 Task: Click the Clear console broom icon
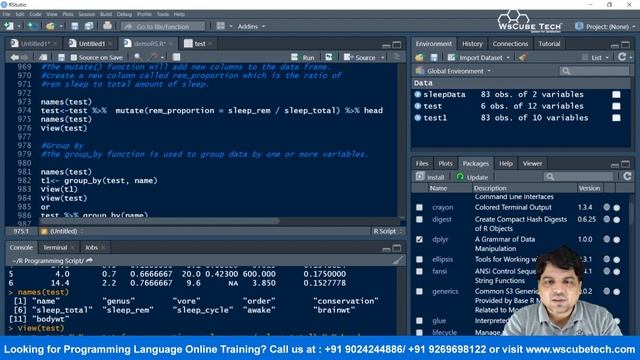click(x=398, y=260)
